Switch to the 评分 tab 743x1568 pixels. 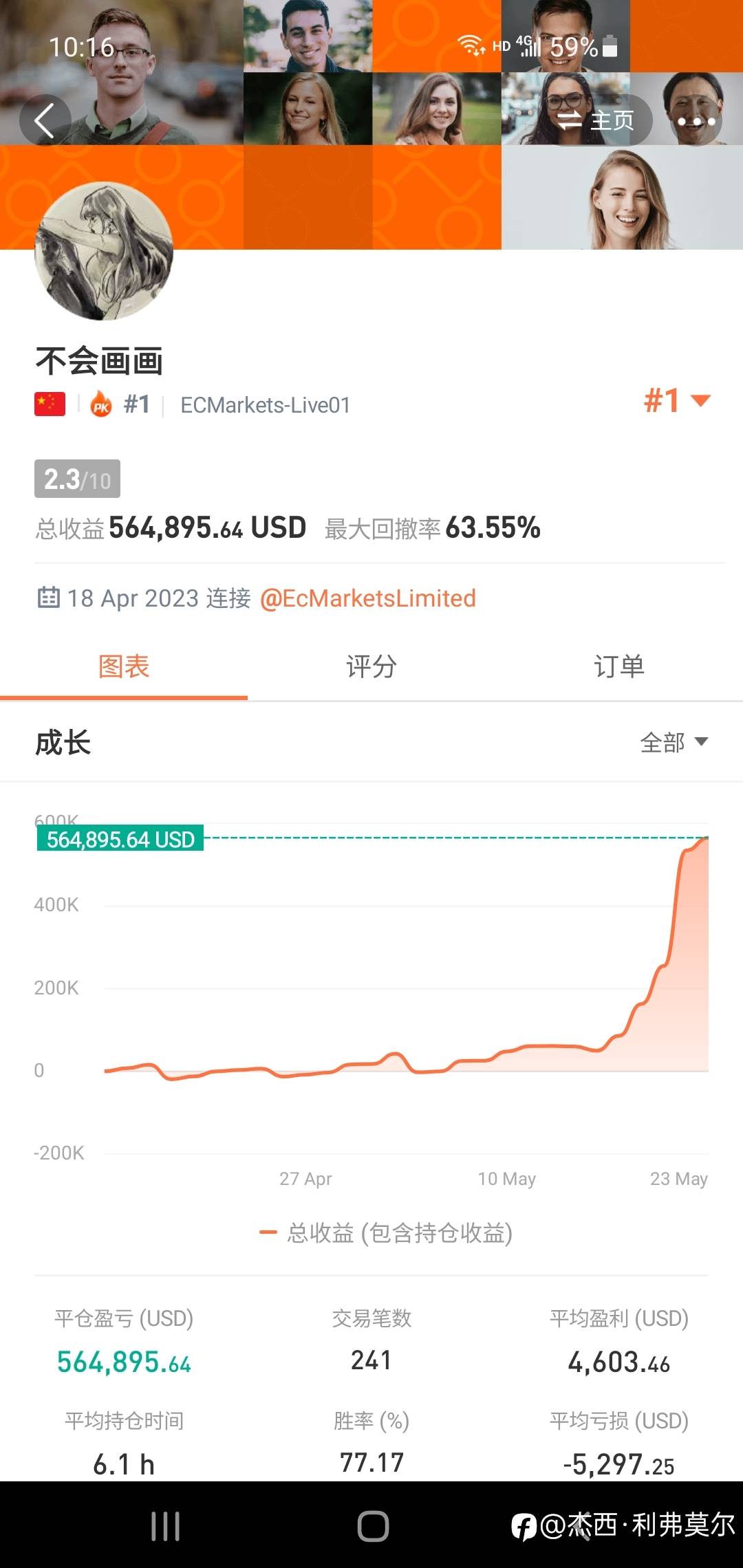pos(371,666)
